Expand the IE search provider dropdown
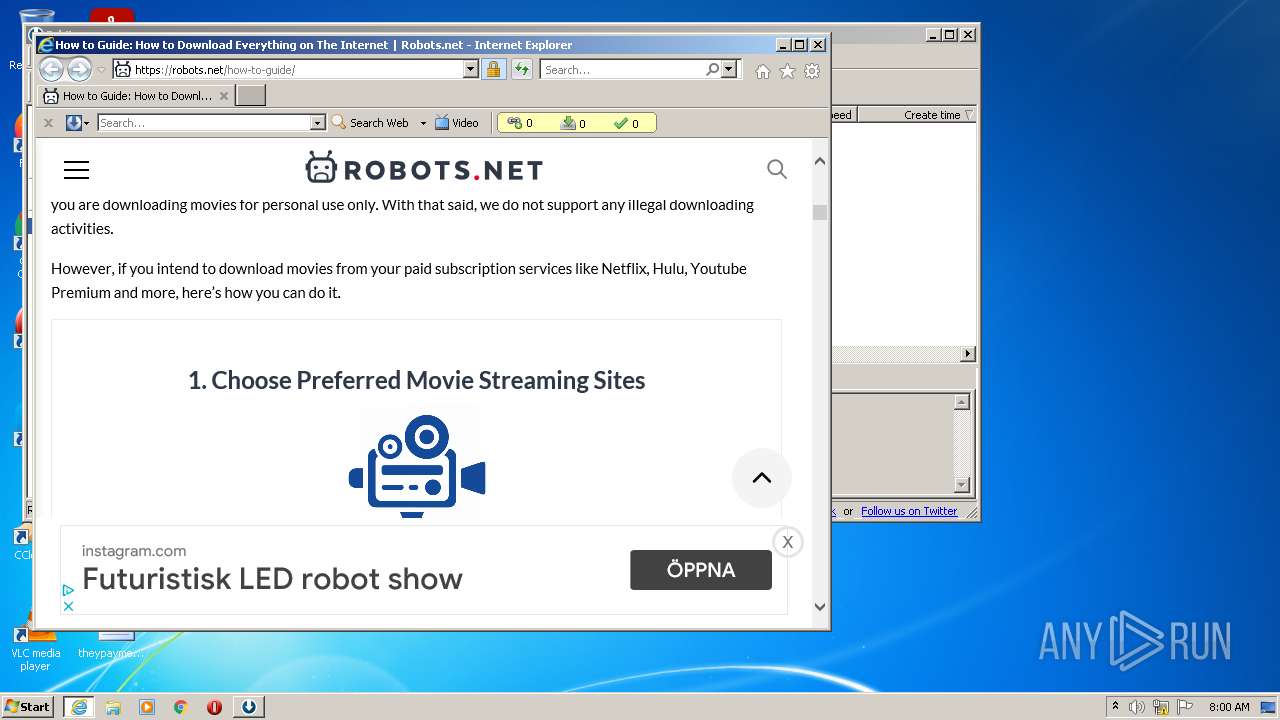This screenshot has width=1280, height=720. 729,69
